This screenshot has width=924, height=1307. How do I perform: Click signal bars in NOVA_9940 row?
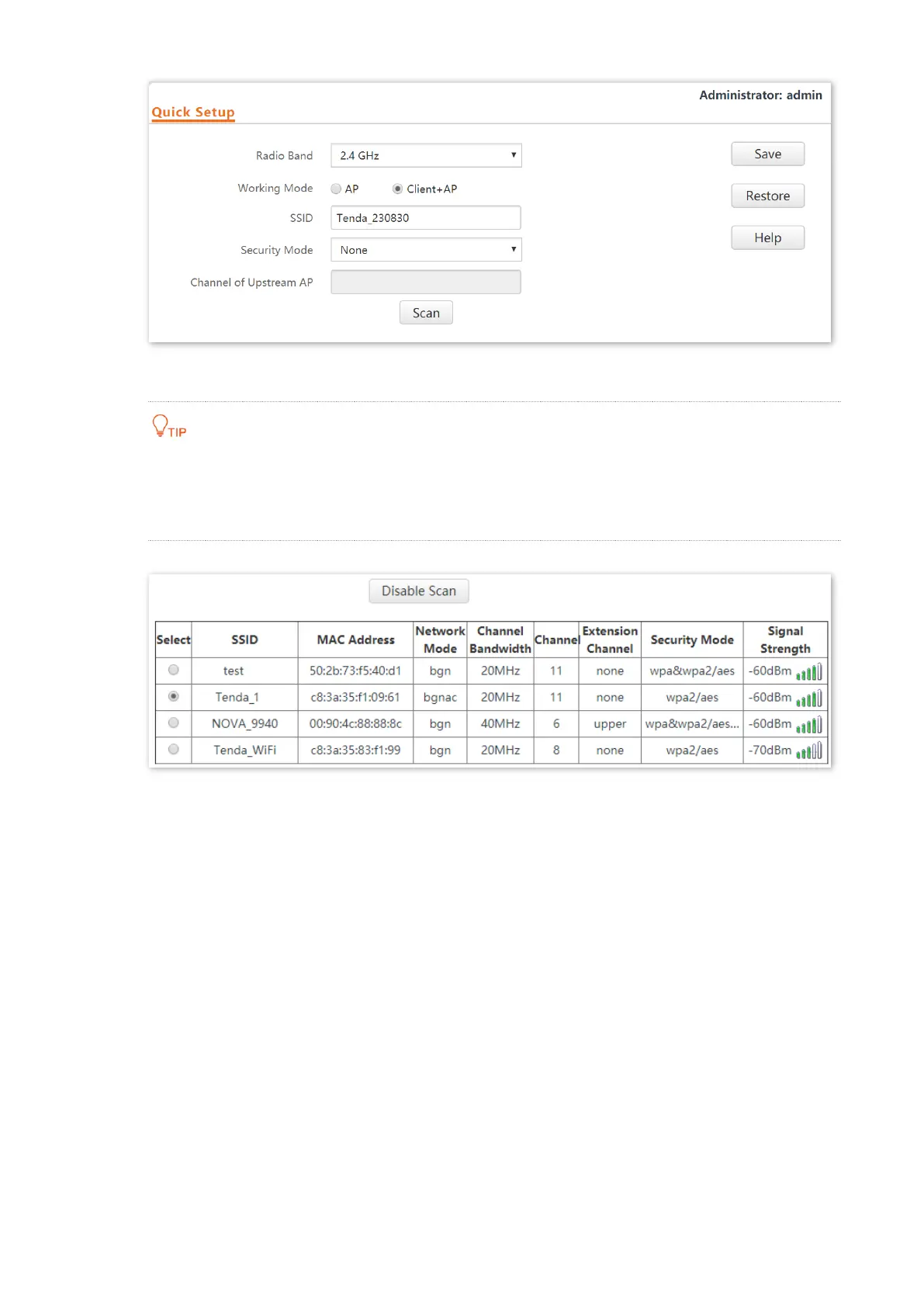(808, 725)
